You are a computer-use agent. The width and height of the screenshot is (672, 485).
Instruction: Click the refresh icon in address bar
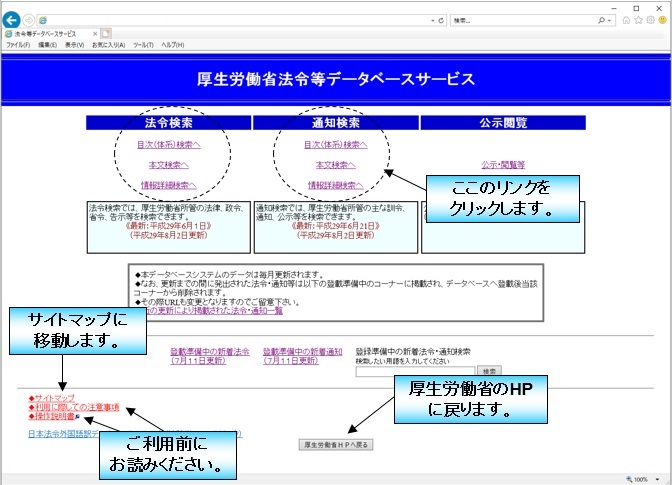pyautogui.click(x=442, y=20)
